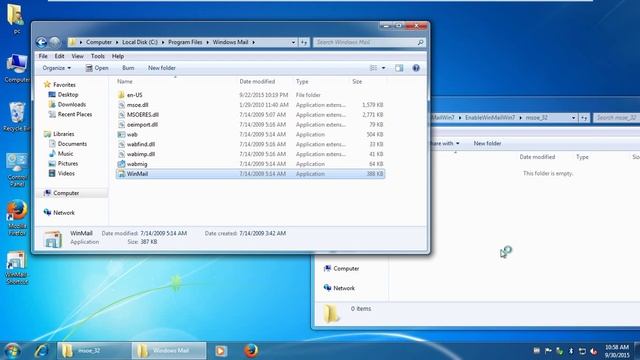
Task: Switch to msoe_32 taskbar window
Action: click(x=93, y=351)
